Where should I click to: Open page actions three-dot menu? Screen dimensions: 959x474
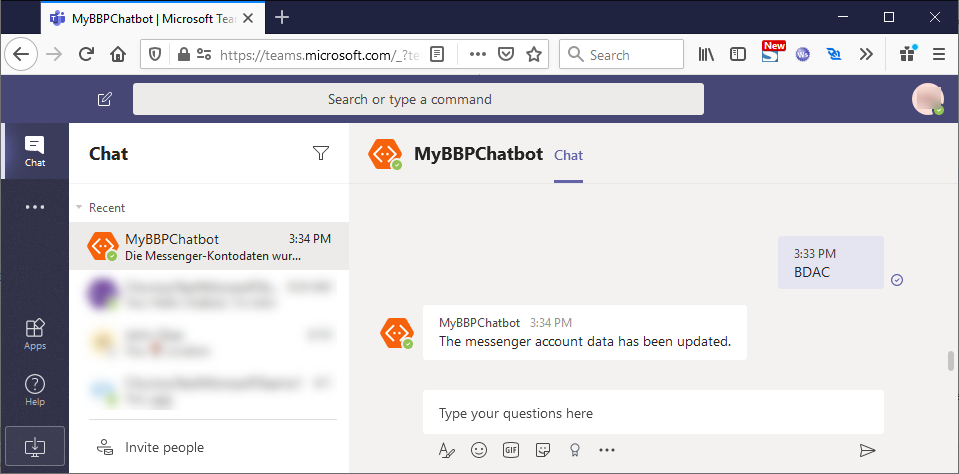pyautogui.click(x=478, y=54)
